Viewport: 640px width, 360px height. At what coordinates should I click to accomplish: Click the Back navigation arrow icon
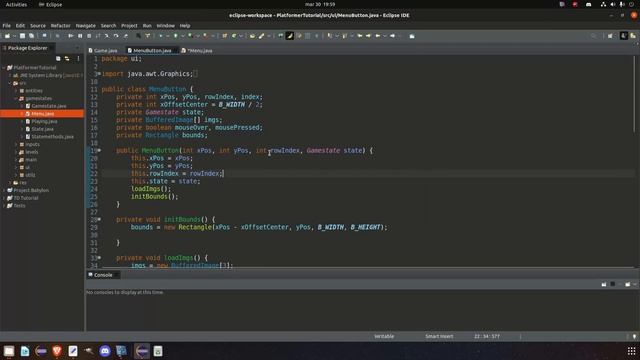378,36
